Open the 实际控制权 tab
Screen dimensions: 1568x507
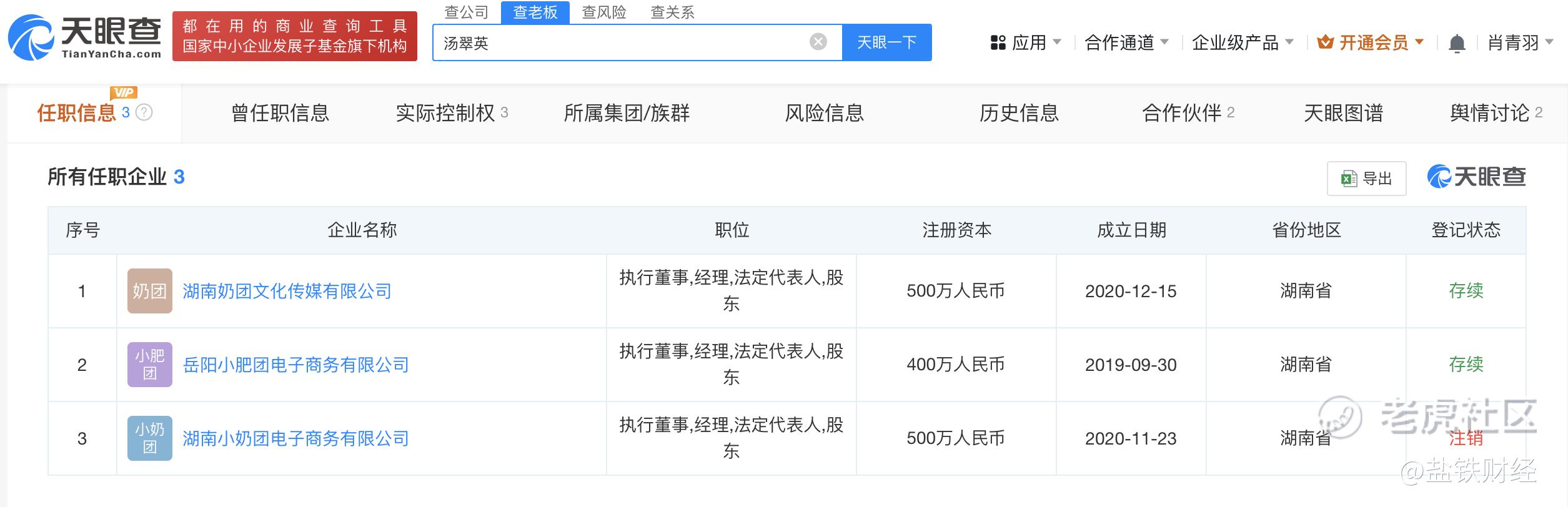click(452, 112)
